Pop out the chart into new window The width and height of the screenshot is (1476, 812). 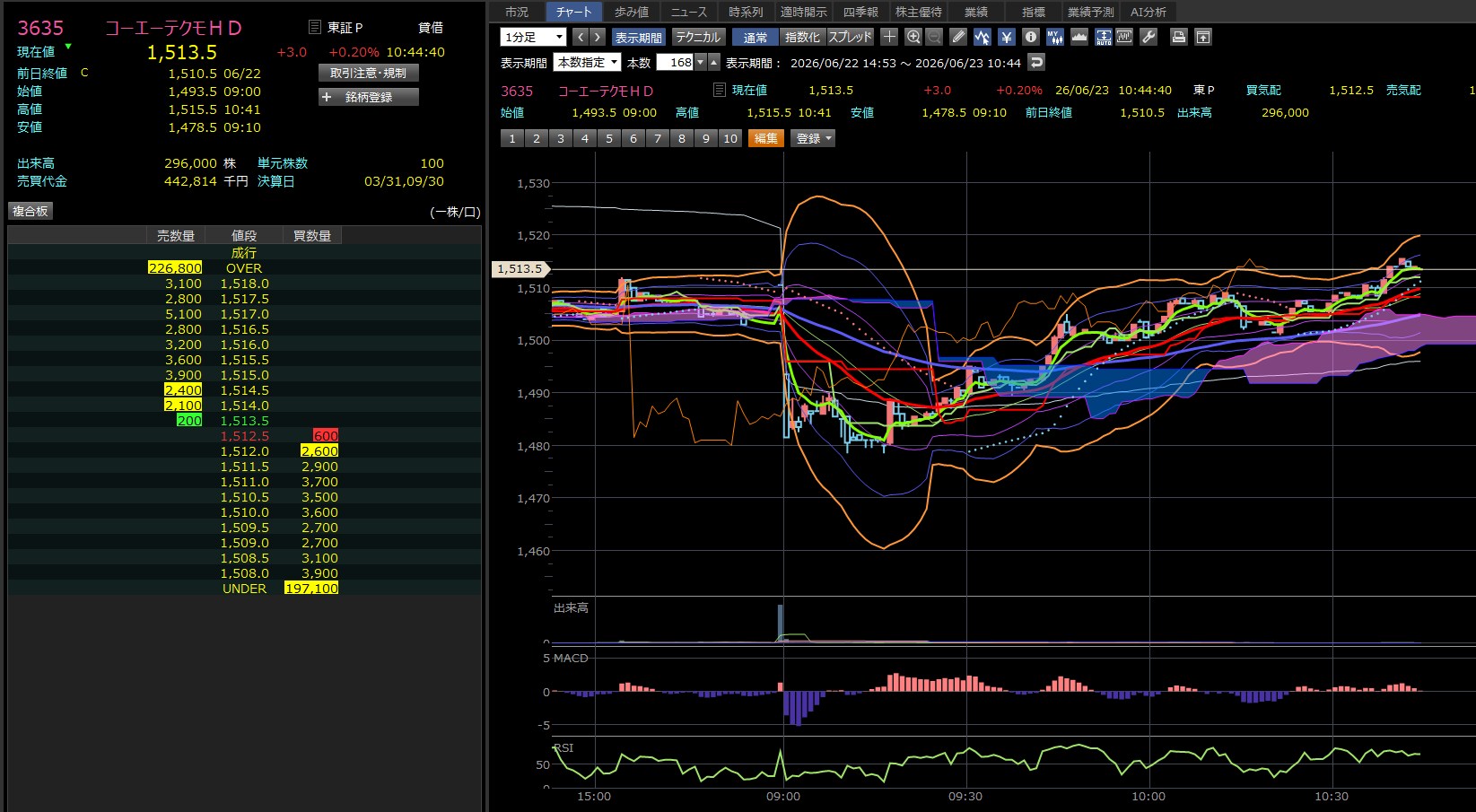pos(1203,37)
